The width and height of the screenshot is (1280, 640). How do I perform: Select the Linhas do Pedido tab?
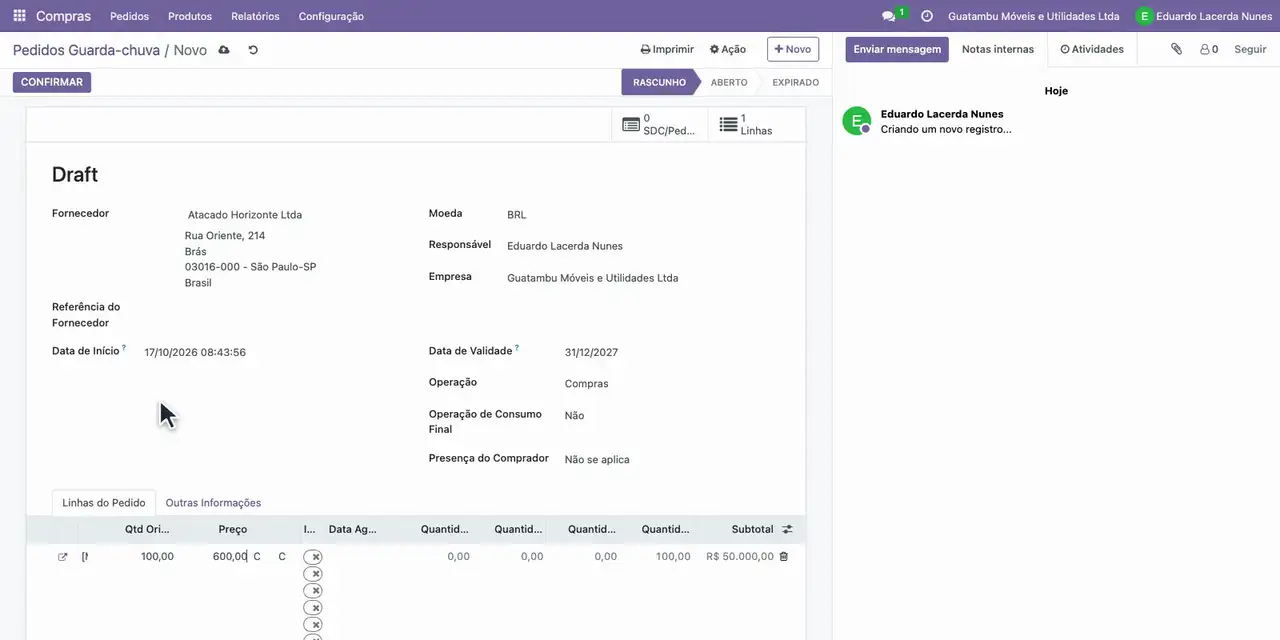[104, 503]
